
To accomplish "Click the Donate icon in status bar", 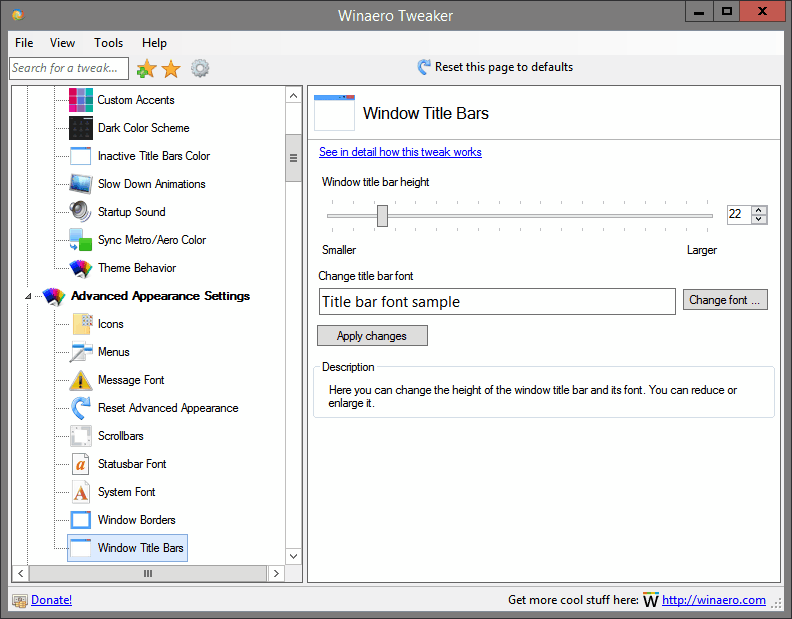I will pyautogui.click(x=20, y=600).
